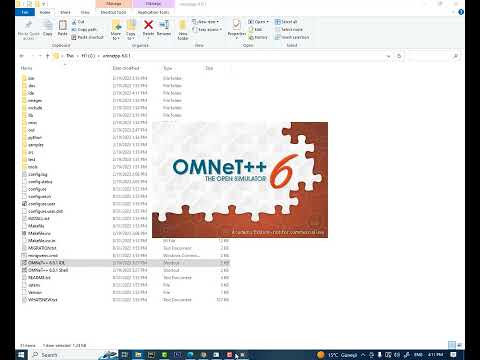Select the configure.user file
This screenshot has width=480, height=360.
42,204
